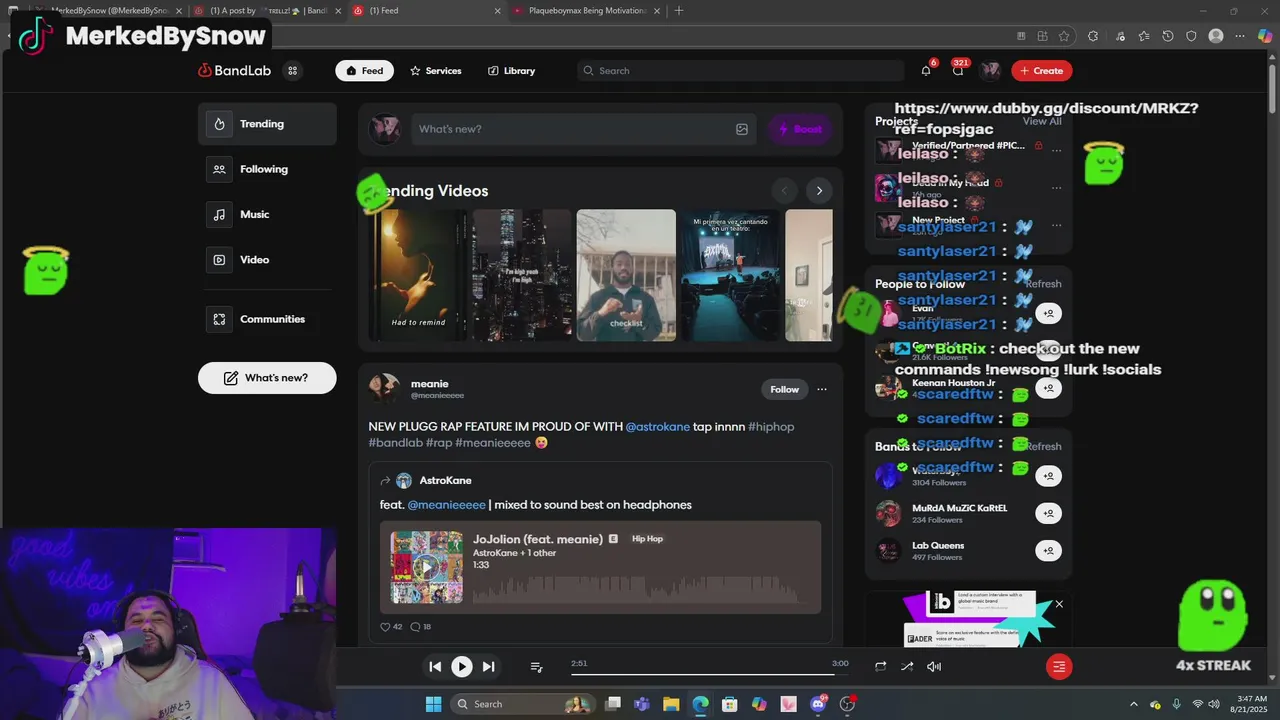Image resolution: width=1280 pixels, height=720 pixels.
Task: Open 'Had to remind' video thumbnail
Action: [419, 275]
